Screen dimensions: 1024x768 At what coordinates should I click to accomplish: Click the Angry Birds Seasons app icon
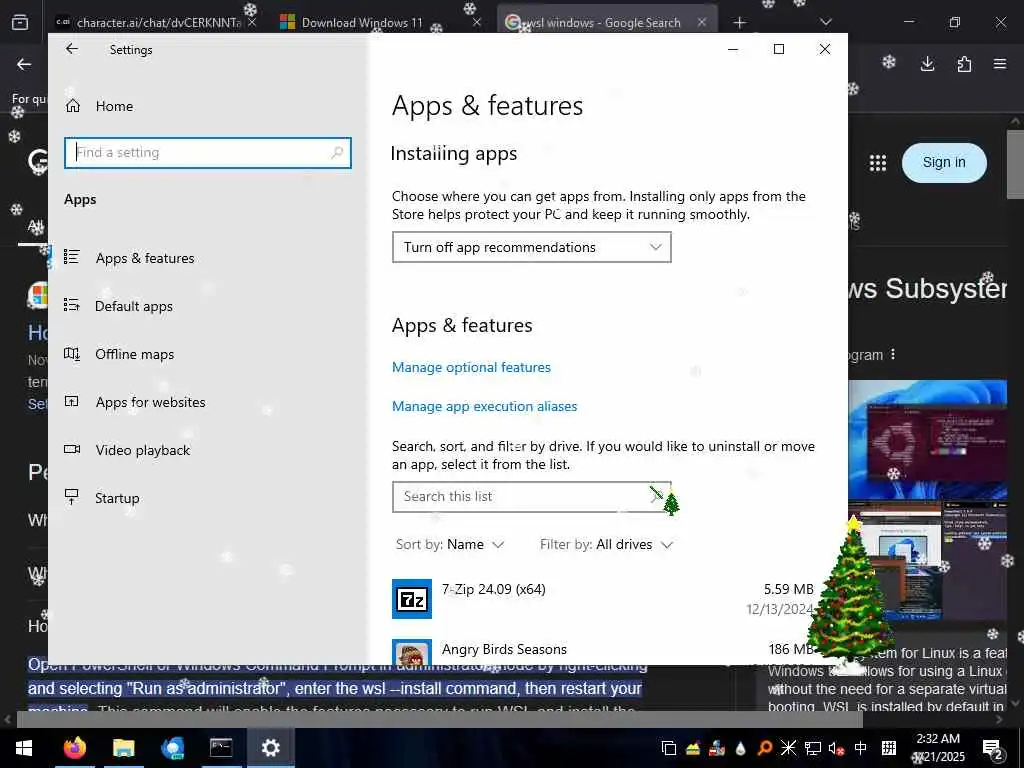pyautogui.click(x=411, y=652)
